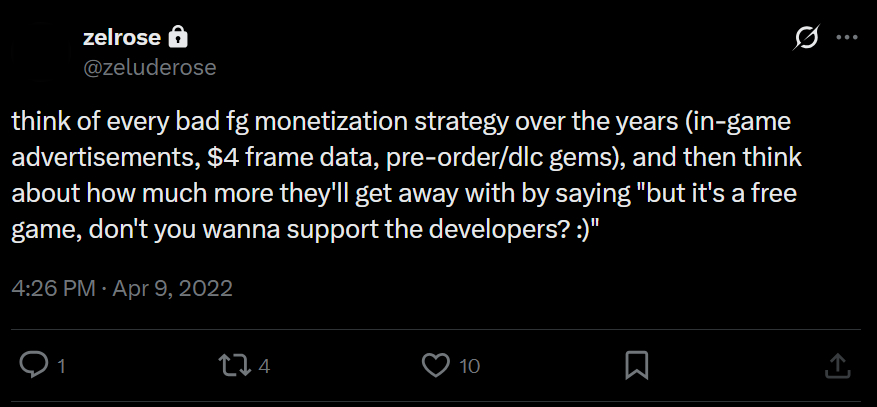Like the tweet with the heart icon

pyautogui.click(x=436, y=366)
